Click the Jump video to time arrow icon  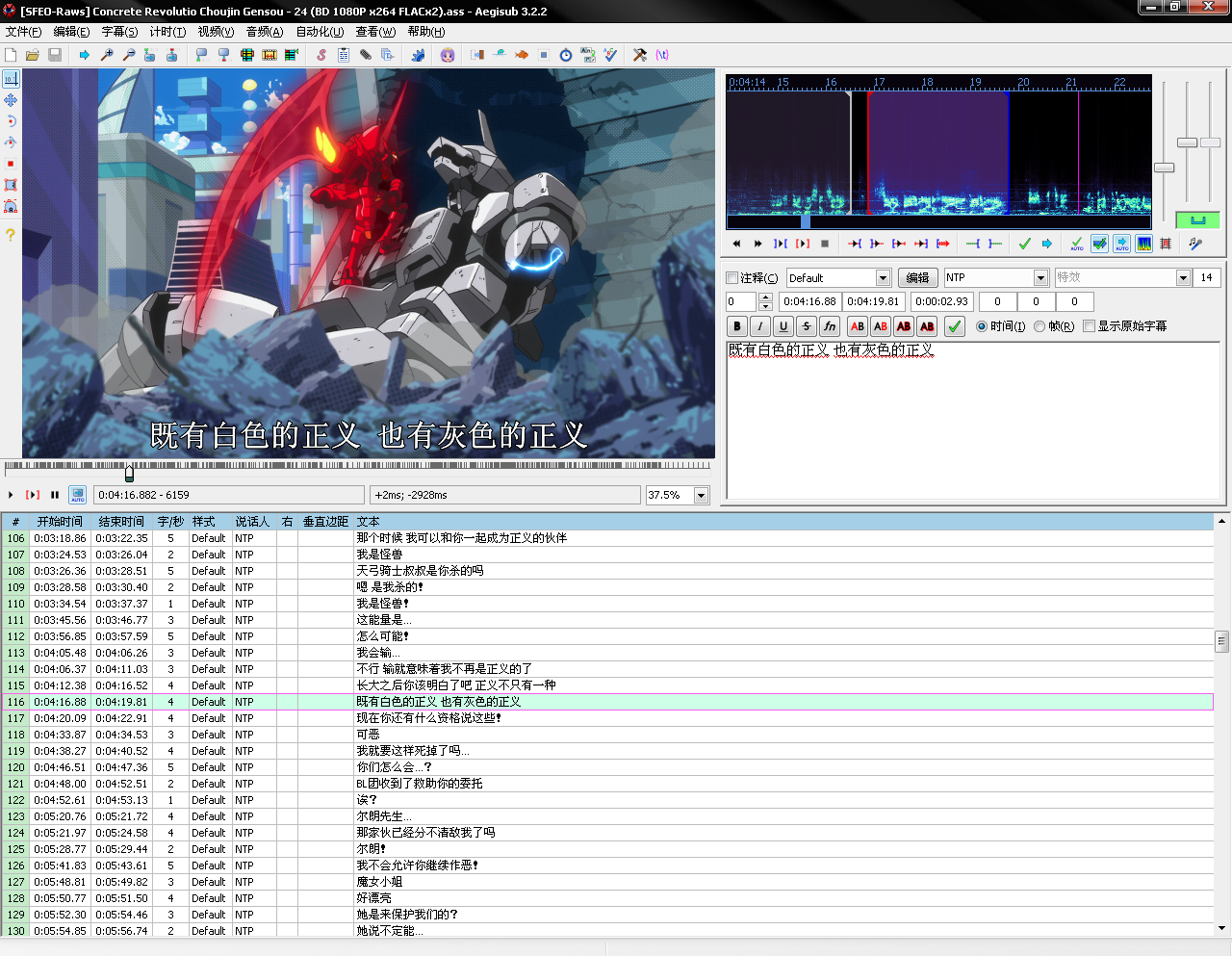85,55
